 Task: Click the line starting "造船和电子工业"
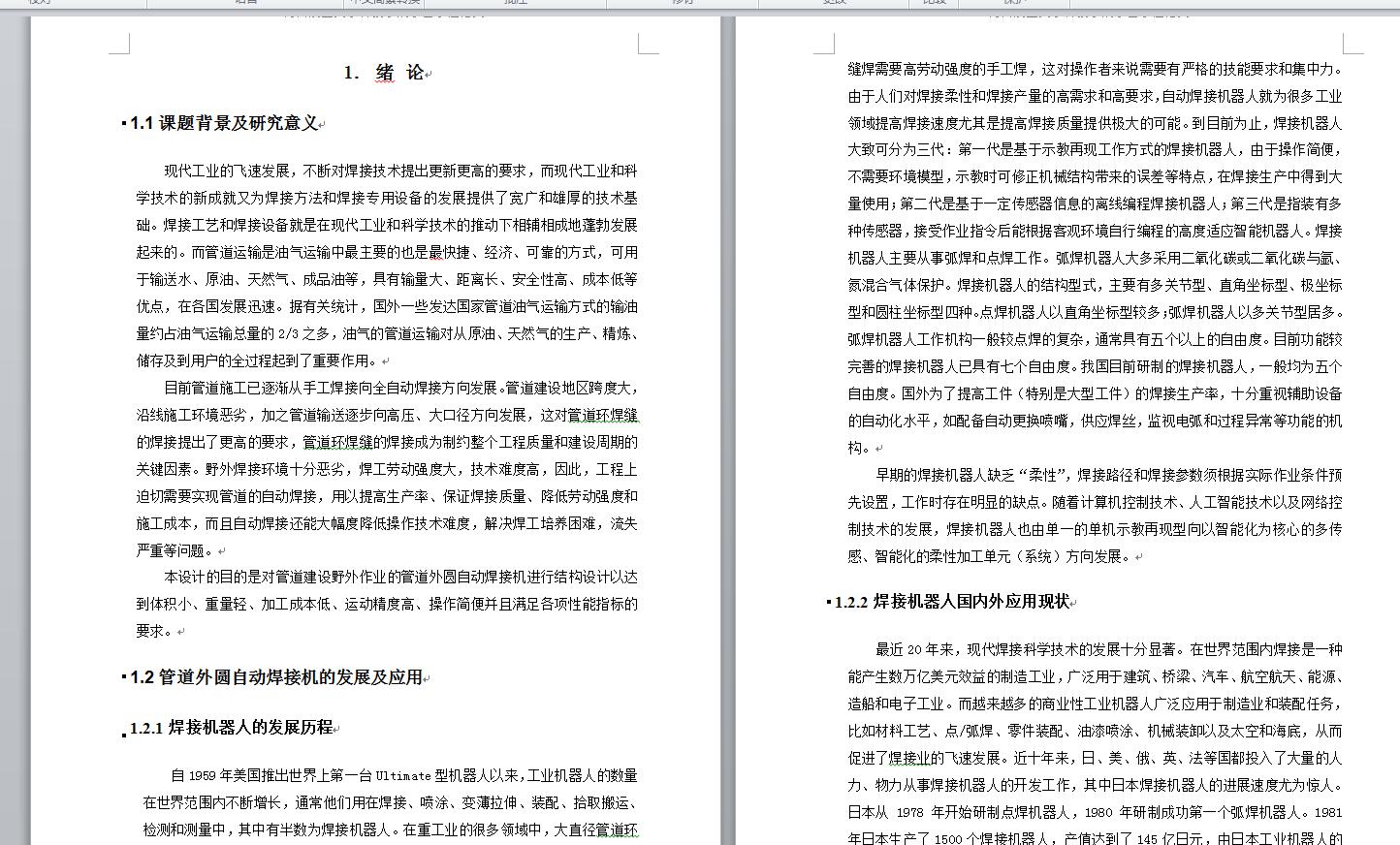pyautogui.click(x=1096, y=704)
